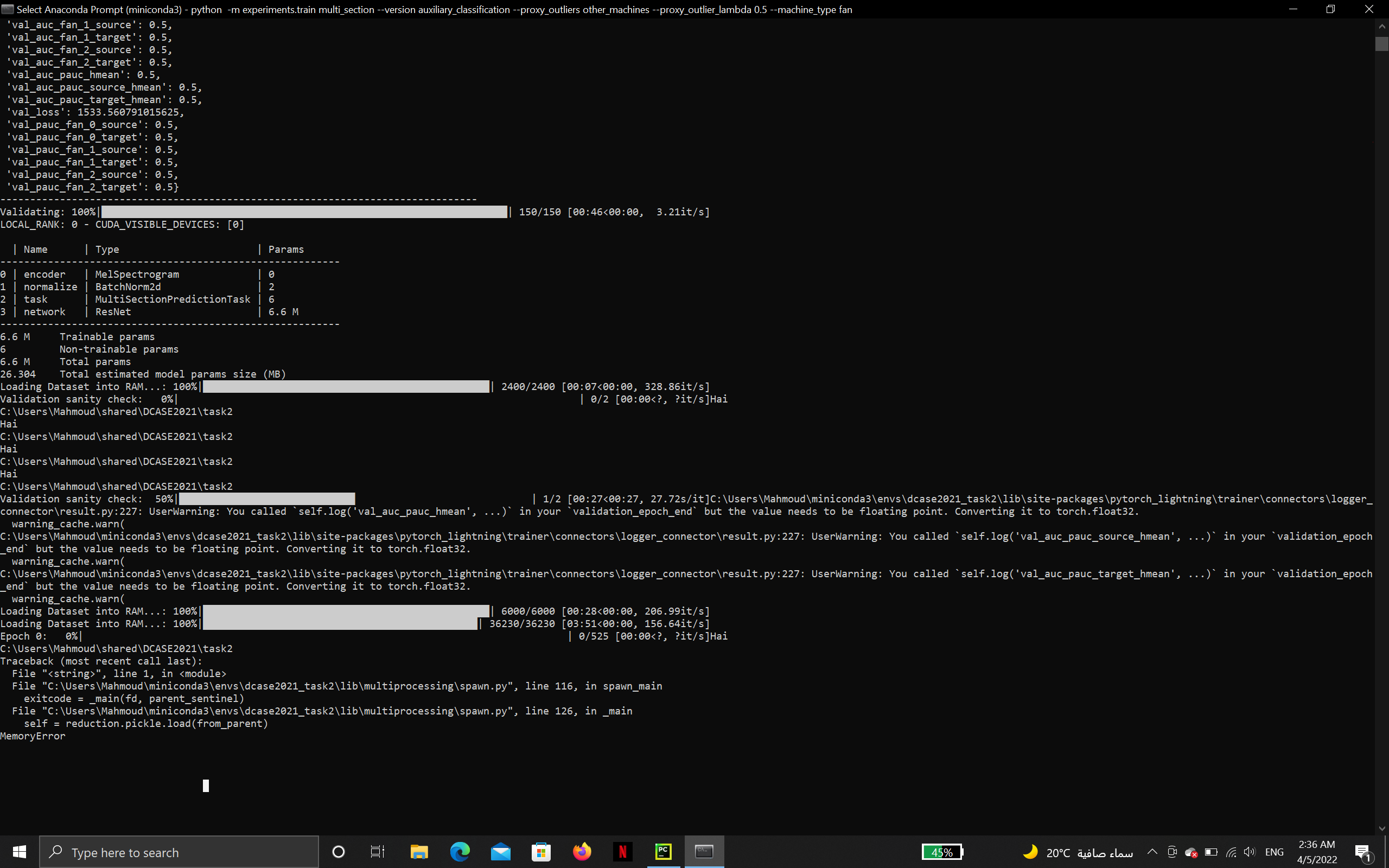Open Netflix from the taskbar
This screenshot has height=868, width=1389.
pyautogui.click(x=622, y=852)
